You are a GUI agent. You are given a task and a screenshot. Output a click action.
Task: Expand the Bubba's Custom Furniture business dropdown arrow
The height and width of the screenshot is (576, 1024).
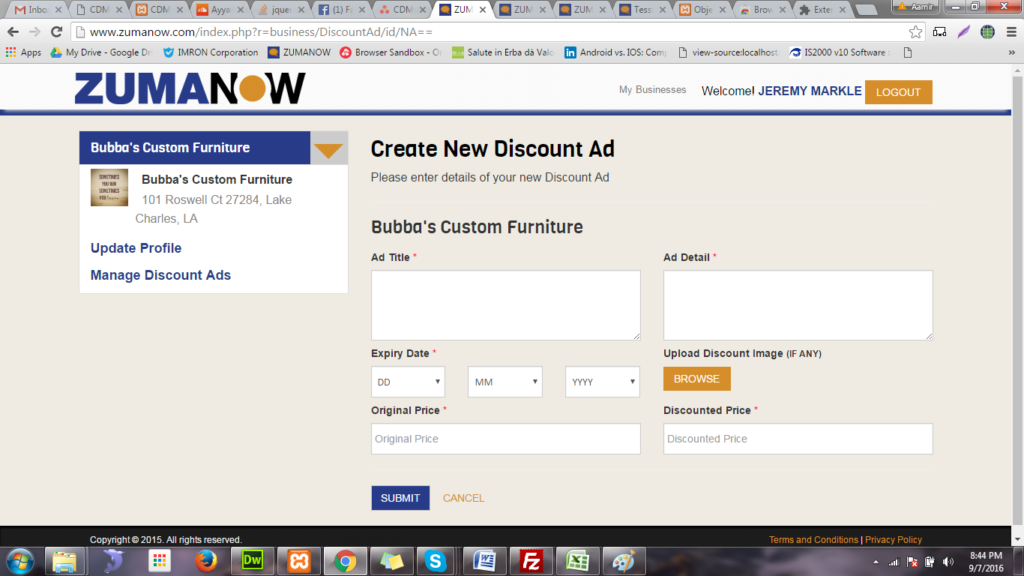[328, 150]
